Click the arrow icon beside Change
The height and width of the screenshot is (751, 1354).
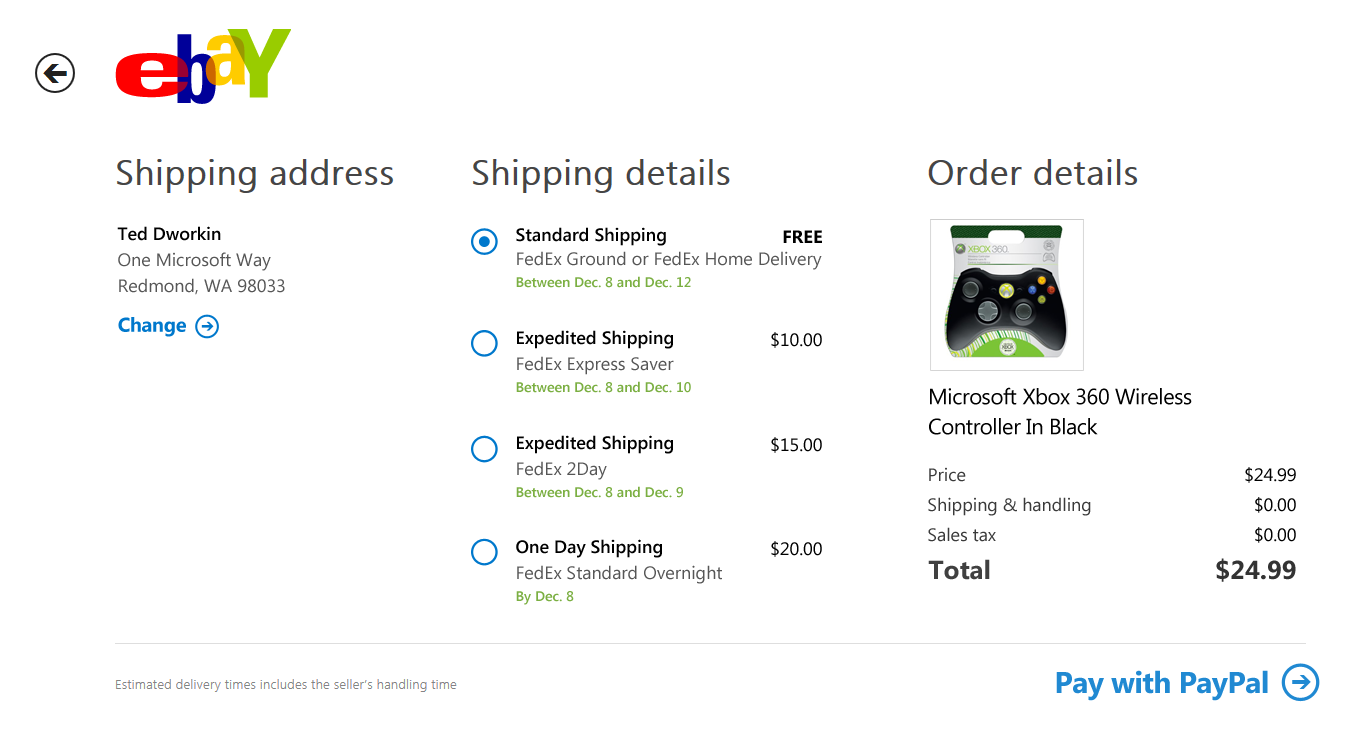207,326
